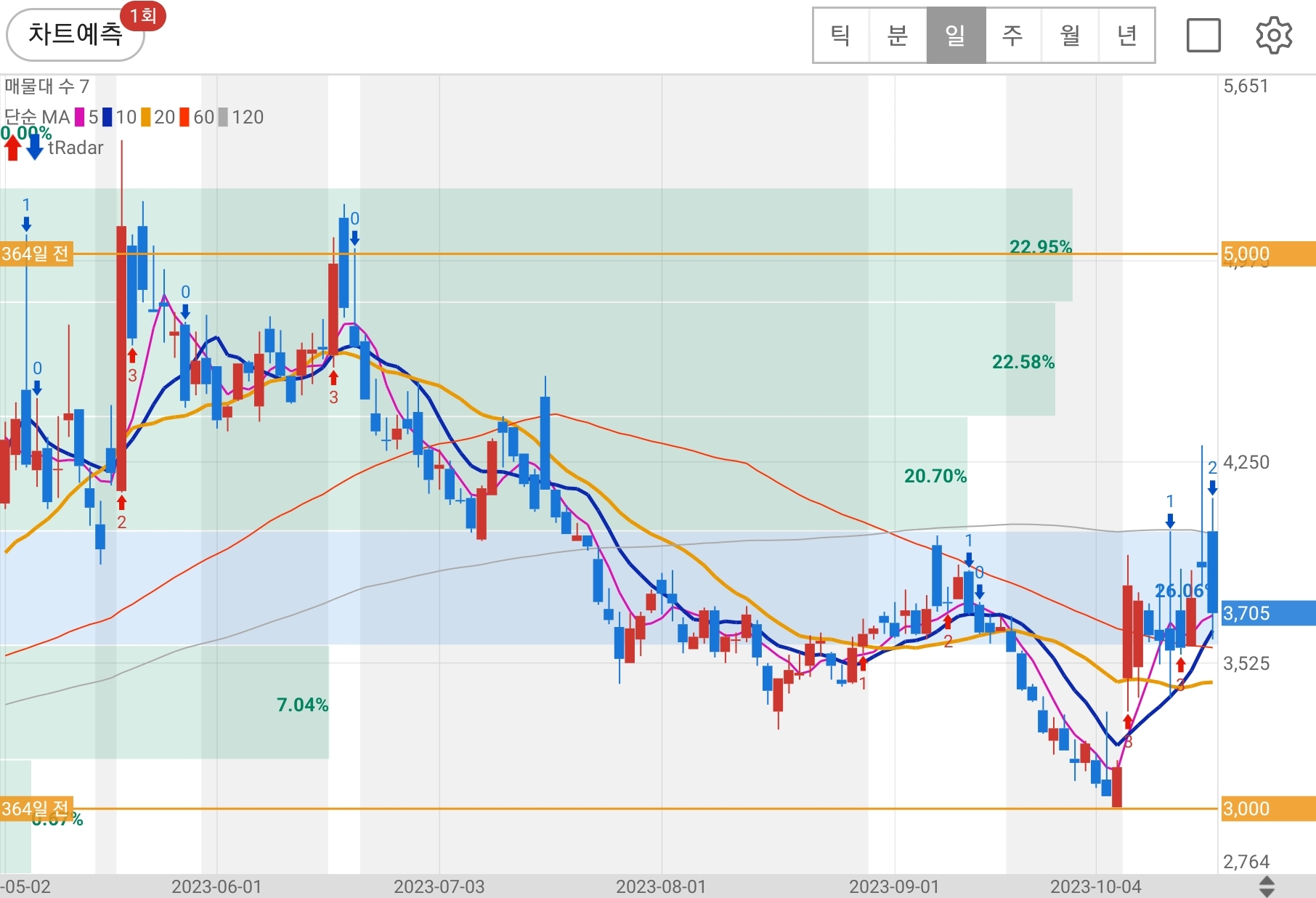Click the 3,705 current price tag

[x=1268, y=613]
